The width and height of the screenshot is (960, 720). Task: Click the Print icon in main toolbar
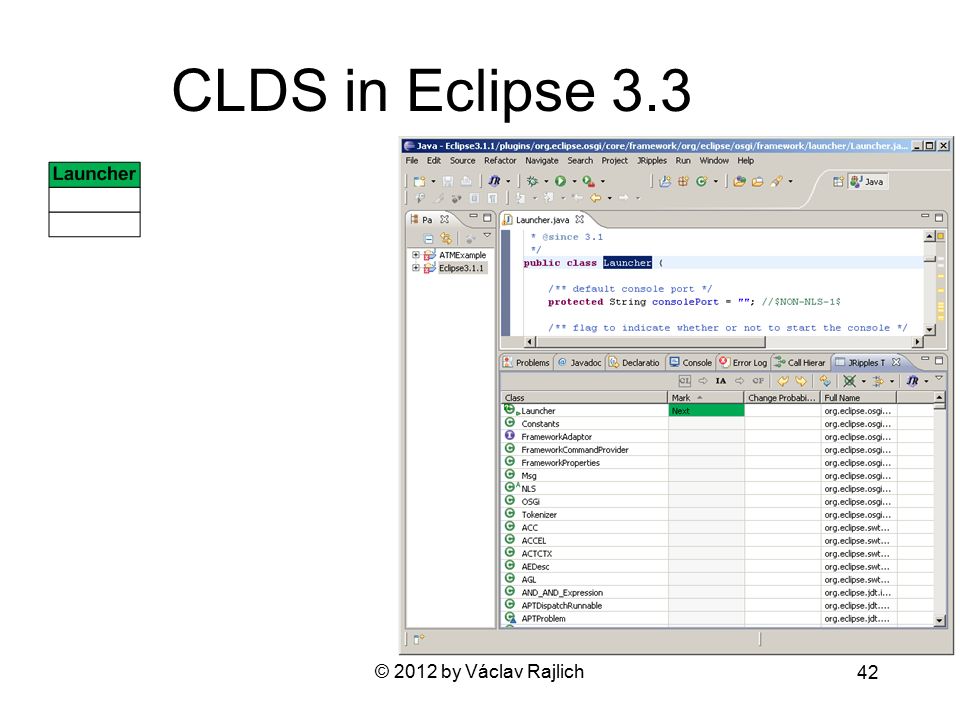coord(466,181)
